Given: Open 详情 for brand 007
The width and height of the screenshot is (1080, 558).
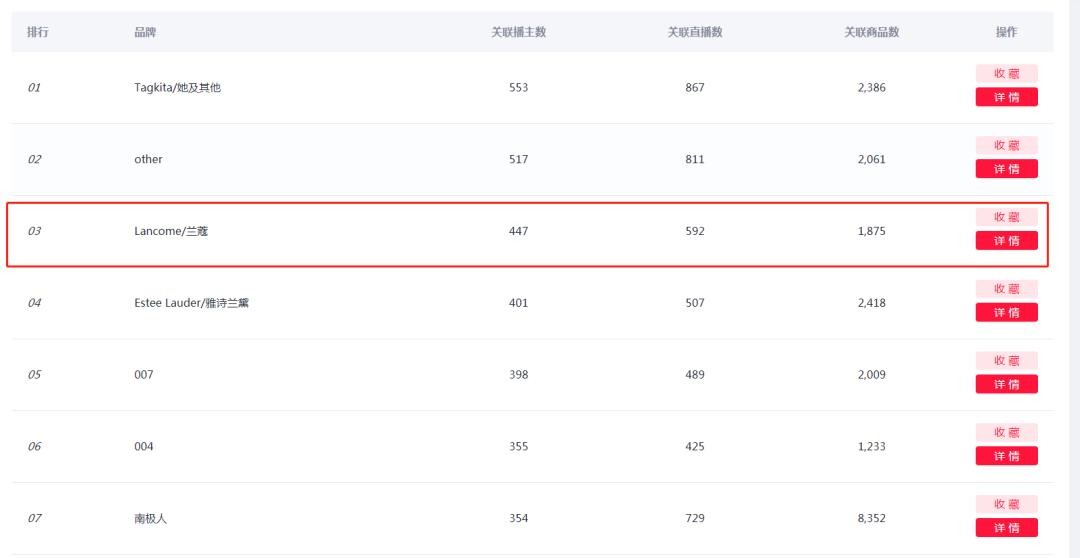Looking at the screenshot, I should (x=1006, y=385).
